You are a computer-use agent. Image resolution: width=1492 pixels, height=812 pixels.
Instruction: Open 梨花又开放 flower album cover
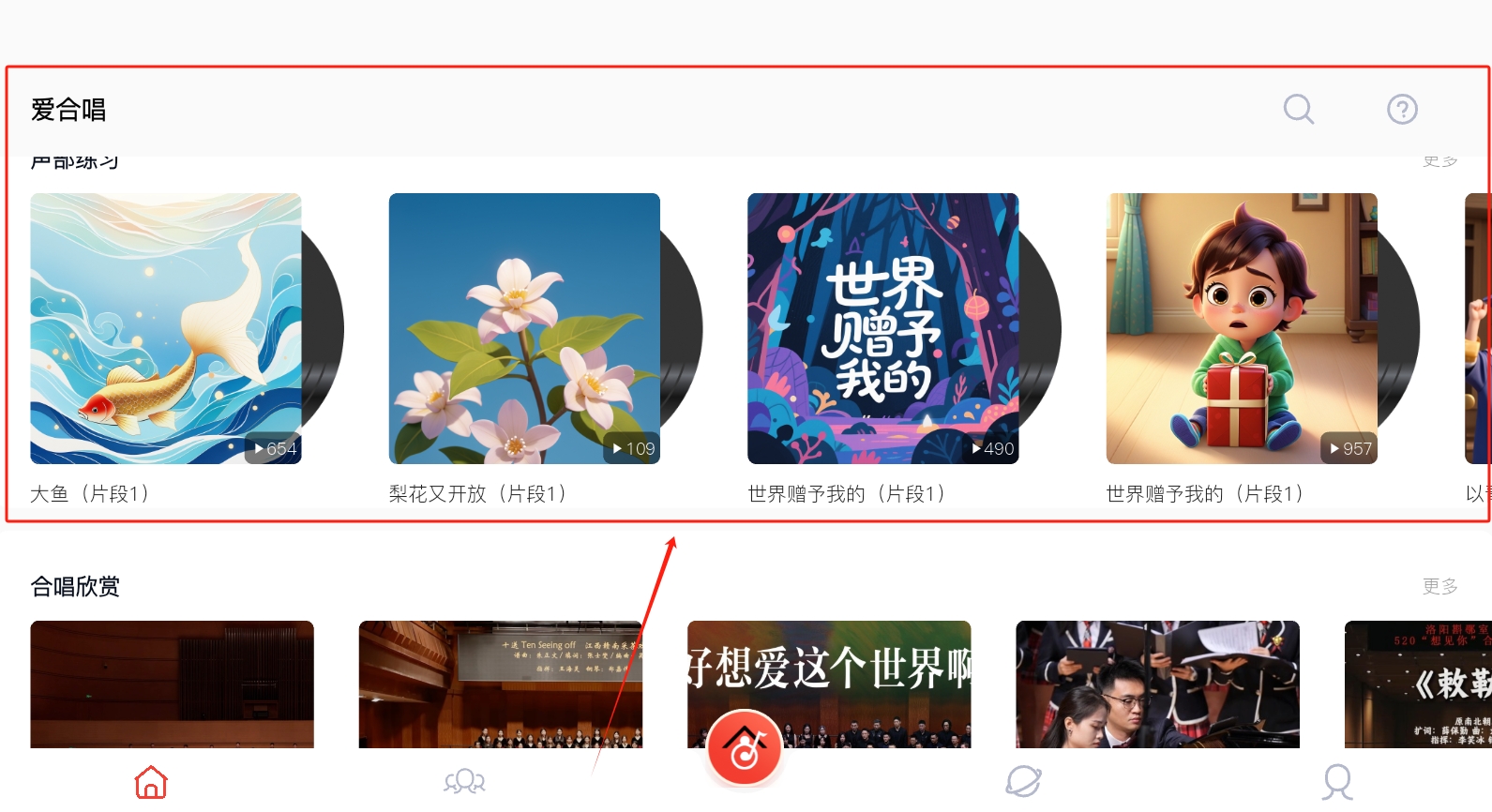(x=524, y=328)
